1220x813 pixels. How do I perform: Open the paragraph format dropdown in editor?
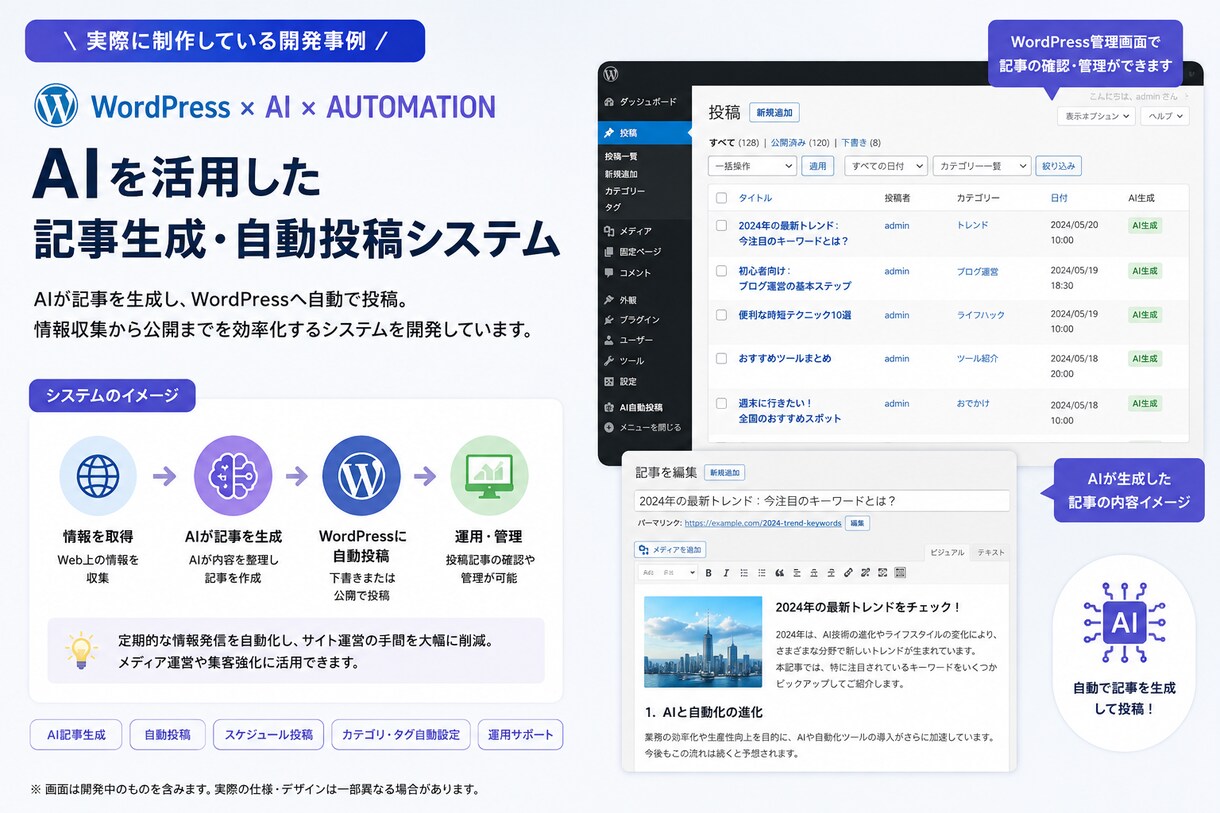click(x=668, y=573)
